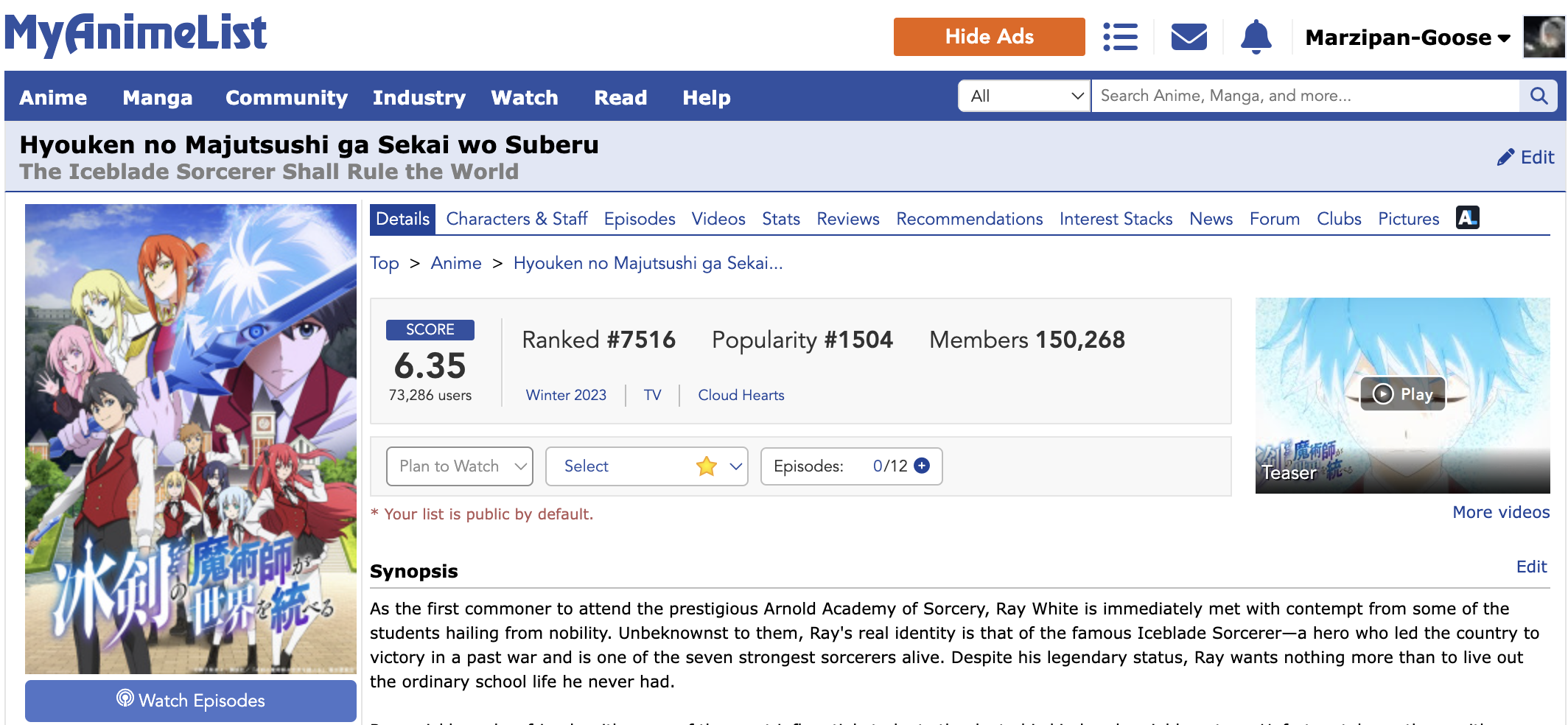This screenshot has width=1568, height=725.
Task: Expand the All search category dropdown
Action: click(x=1024, y=96)
